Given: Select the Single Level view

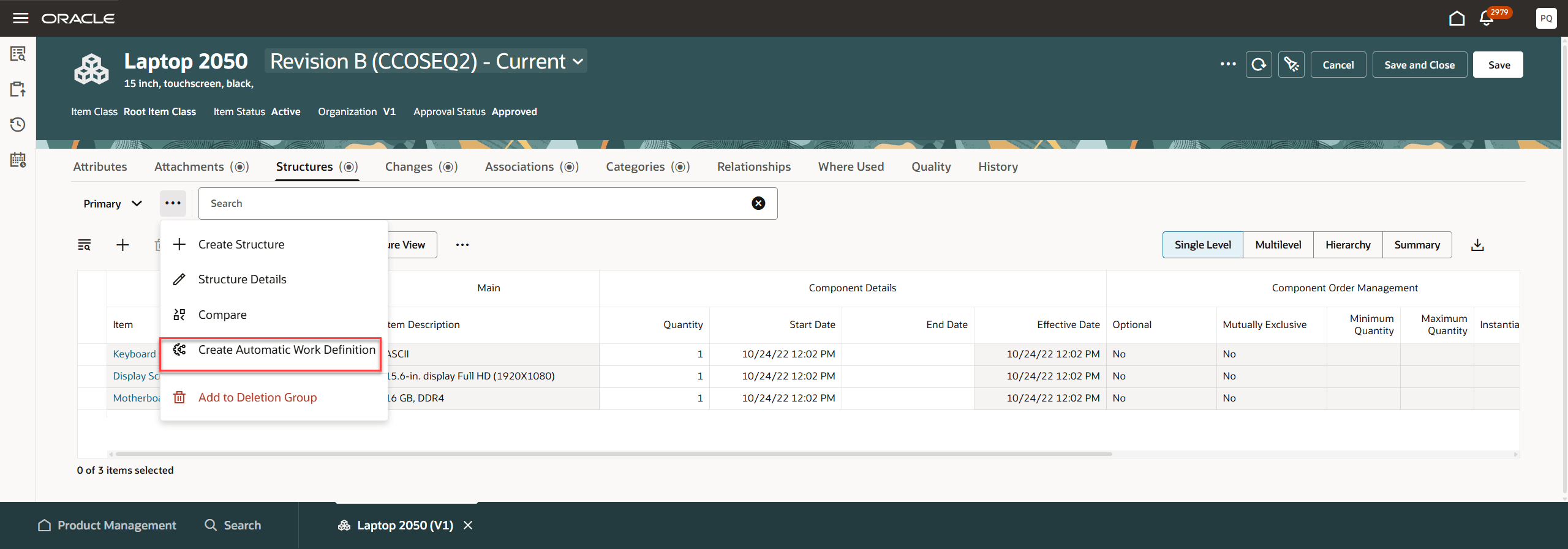Looking at the screenshot, I should click(1203, 245).
